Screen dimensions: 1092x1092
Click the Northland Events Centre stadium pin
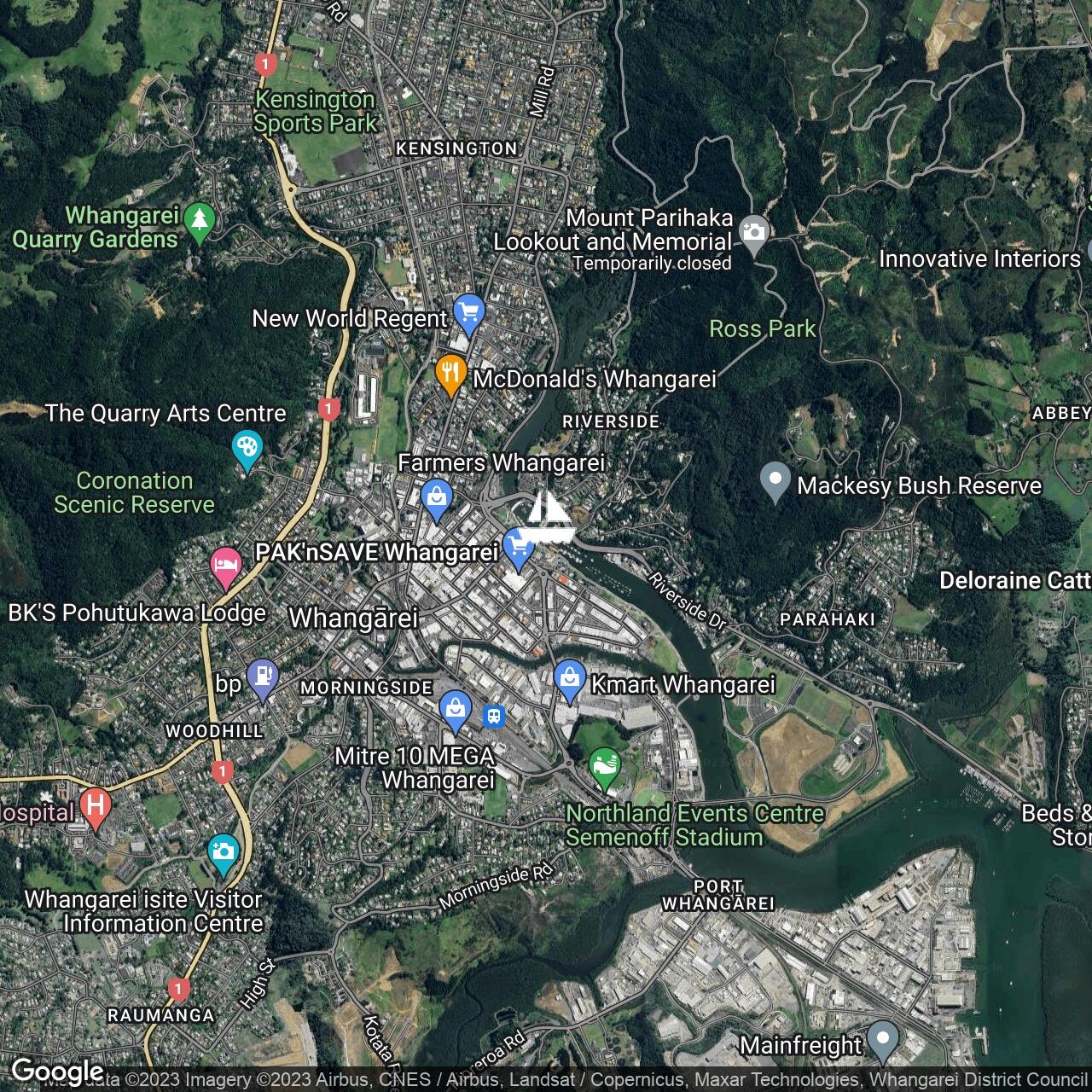pos(605,765)
